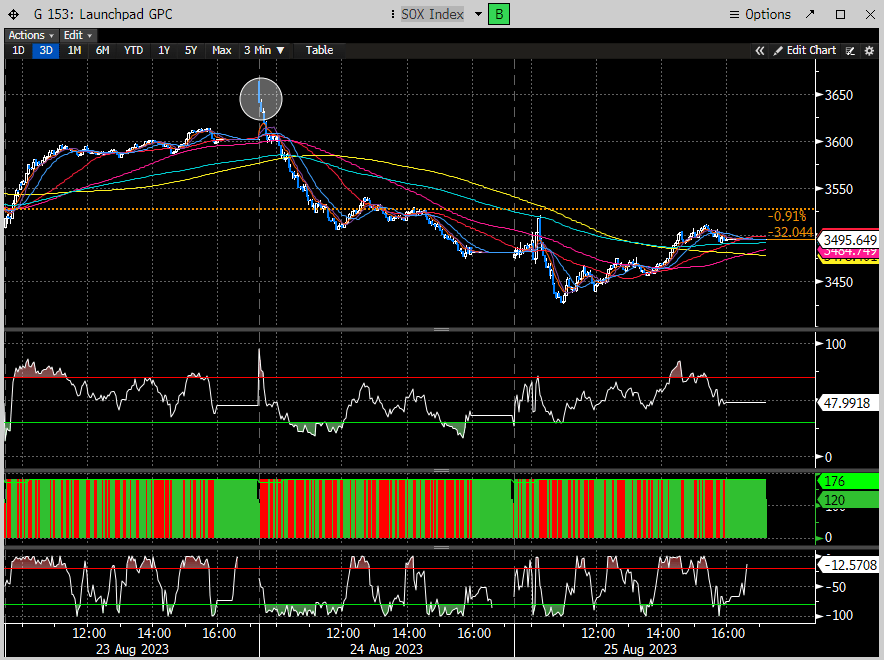Click the vertical dots handle beside SOX Index
The height and width of the screenshot is (660, 884).
pyautogui.click(x=393, y=14)
